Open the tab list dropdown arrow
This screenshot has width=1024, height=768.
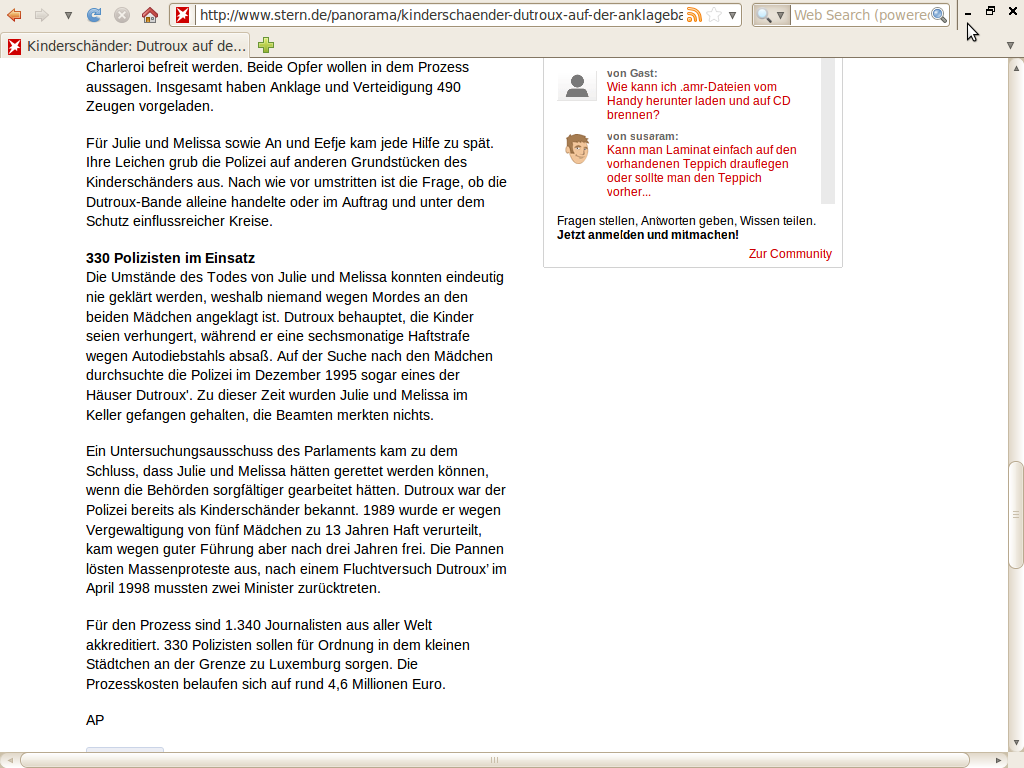(1010, 46)
